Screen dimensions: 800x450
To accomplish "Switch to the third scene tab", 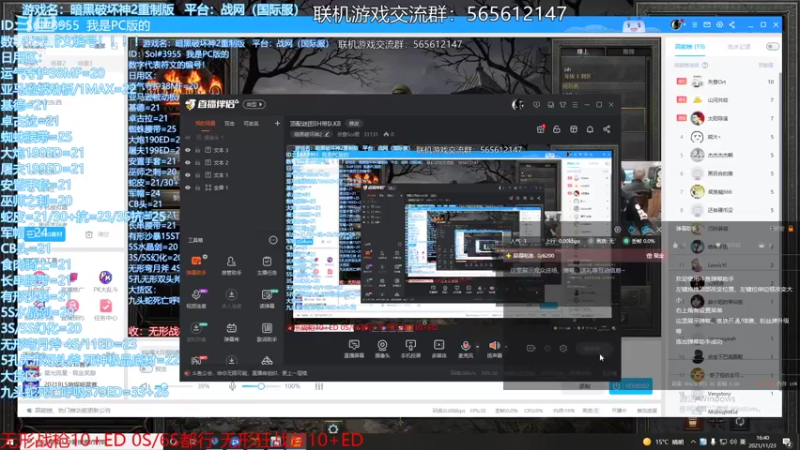I will (x=251, y=123).
